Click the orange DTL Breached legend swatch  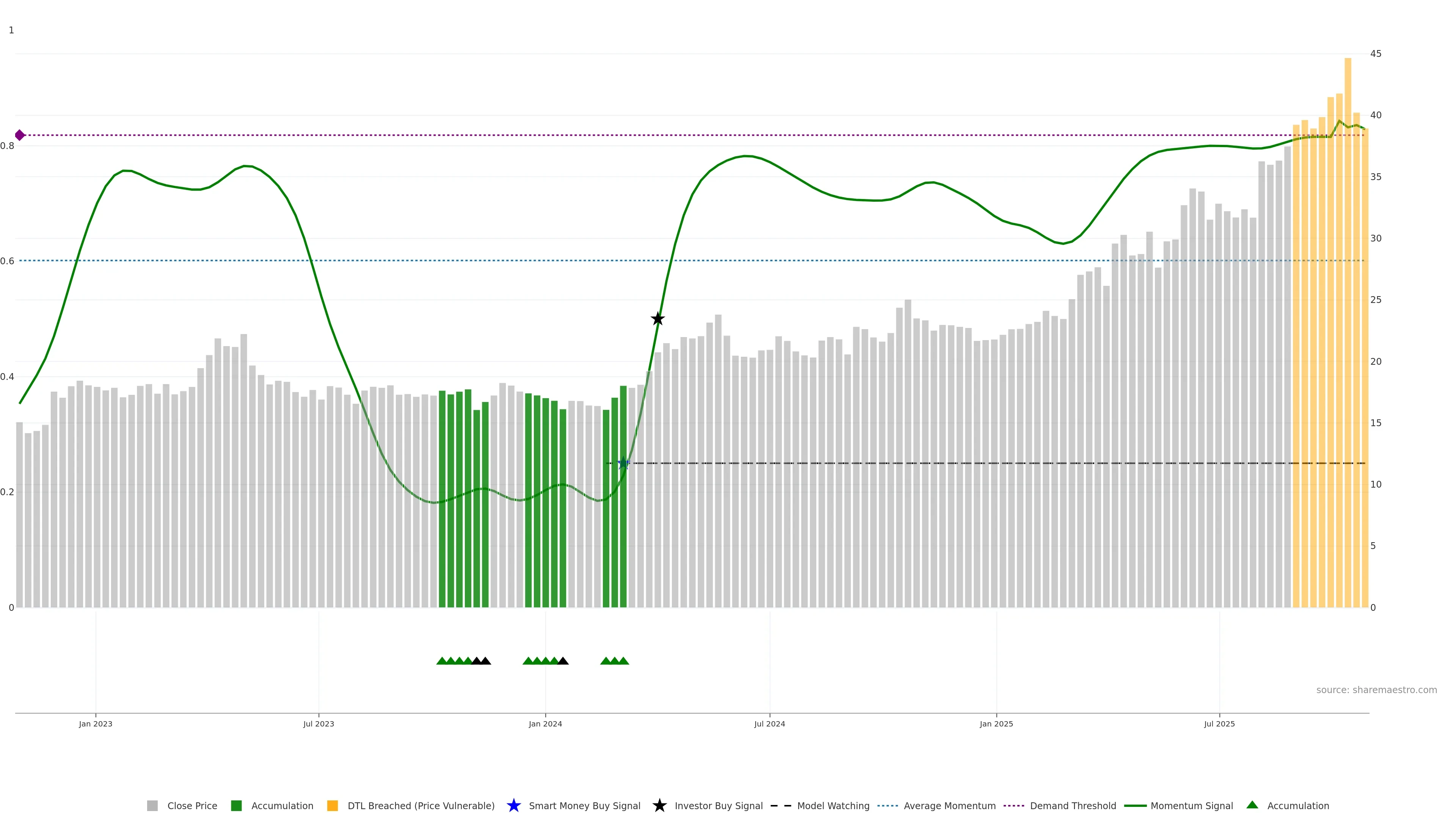coord(333,805)
